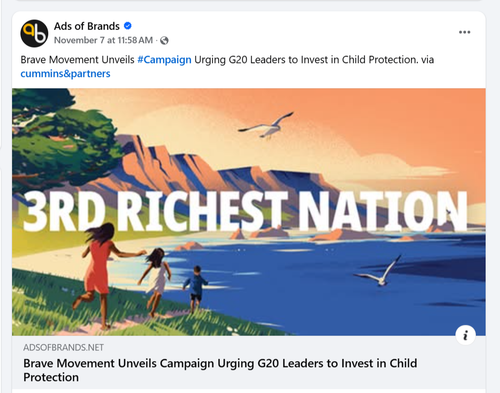Click the blue verified badge
Screen dimensions: 500x393
[128, 26]
